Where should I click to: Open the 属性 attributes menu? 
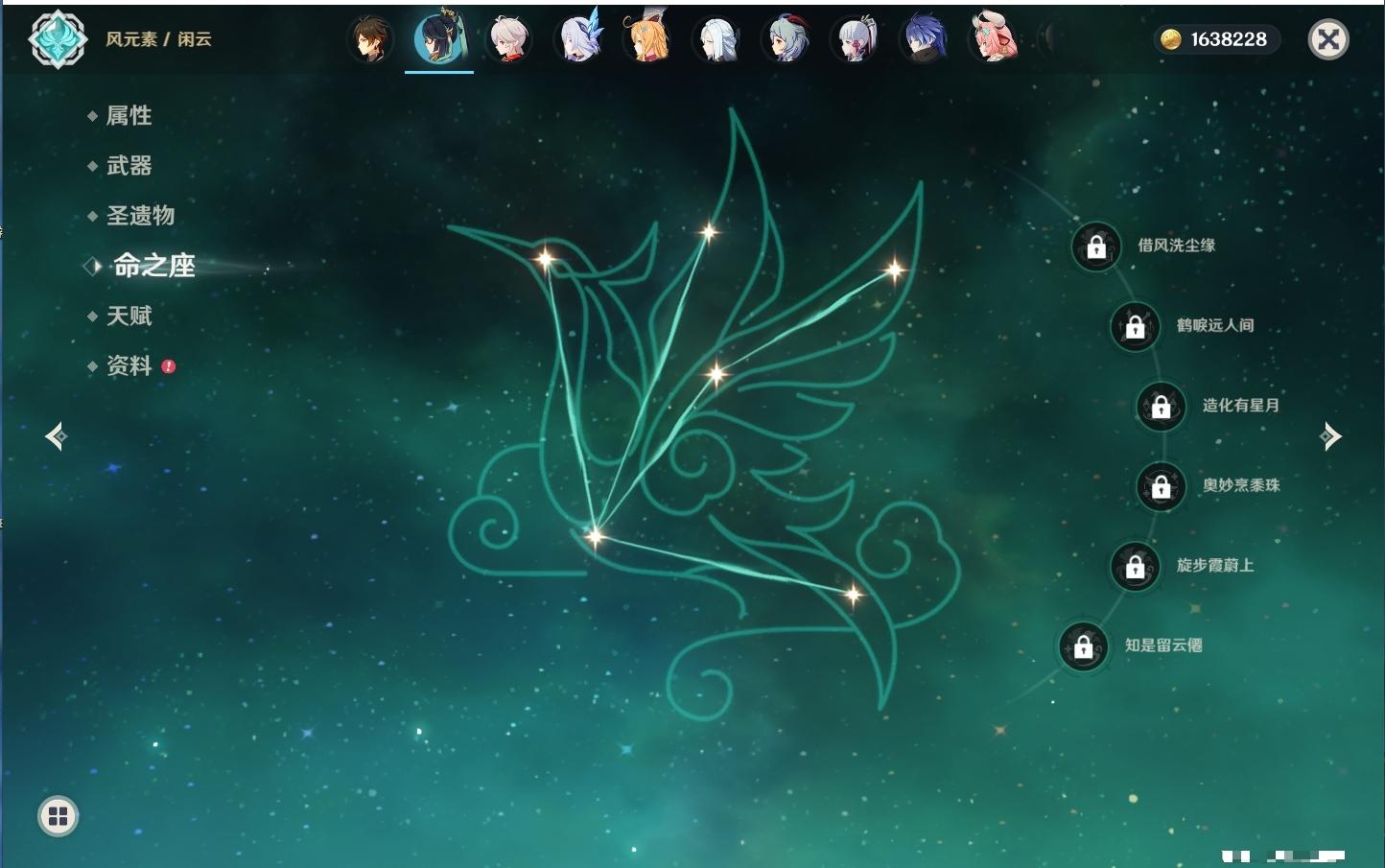point(129,116)
